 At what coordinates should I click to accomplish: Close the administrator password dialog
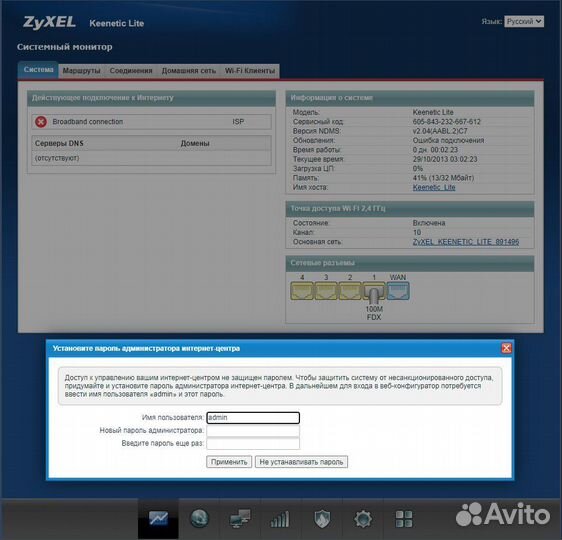click(506, 348)
